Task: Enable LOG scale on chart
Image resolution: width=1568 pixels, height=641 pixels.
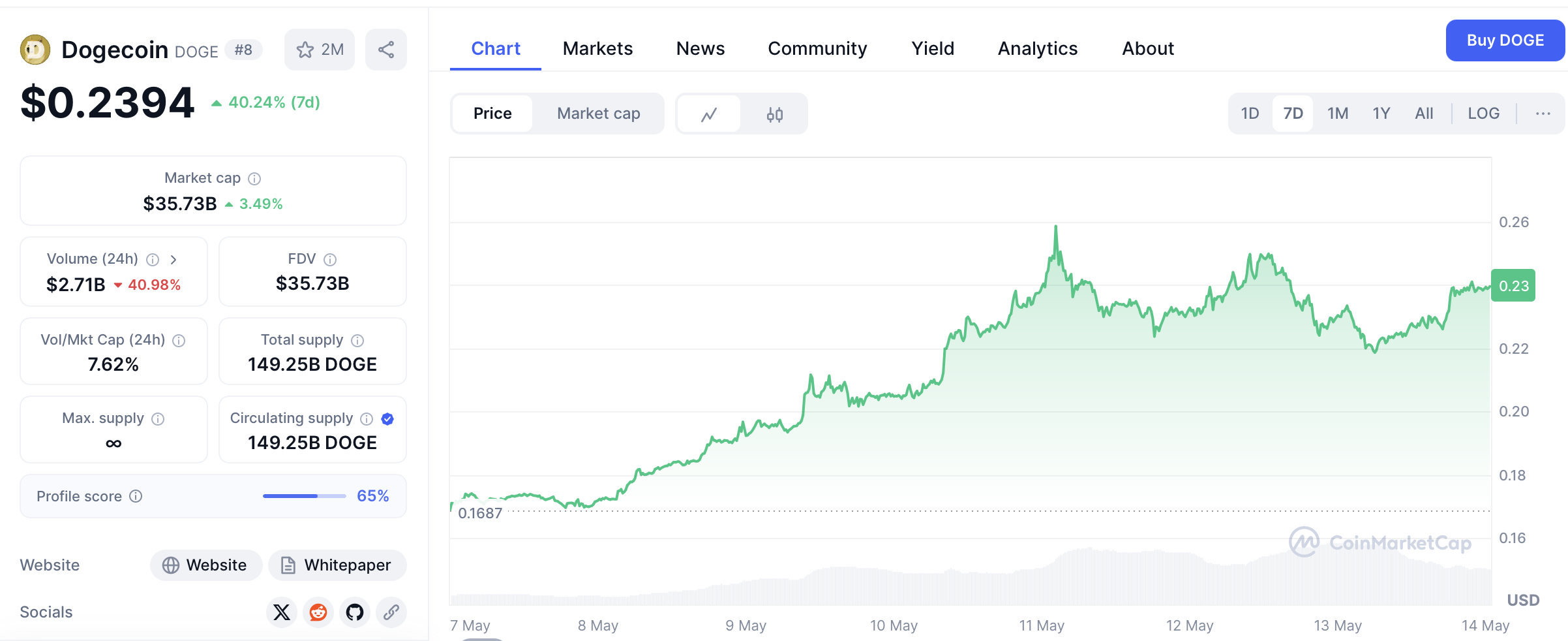Action: point(1483,114)
